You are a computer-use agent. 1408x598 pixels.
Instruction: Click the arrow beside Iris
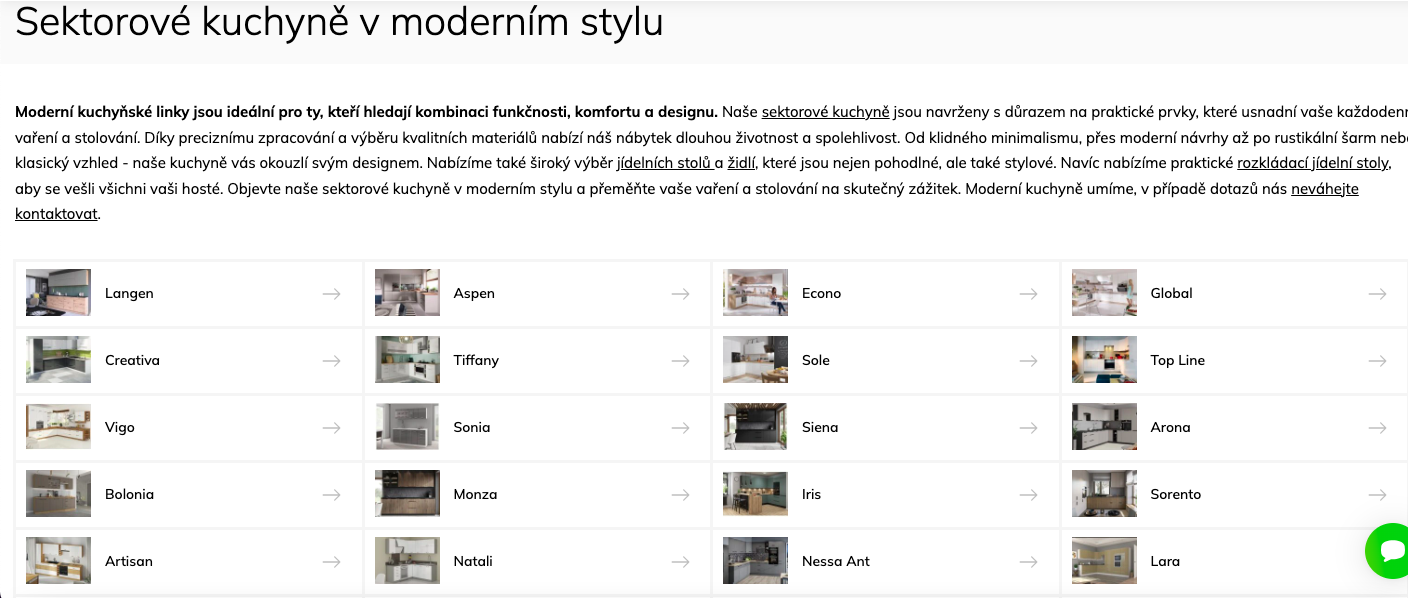pyautogui.click(x=1028, y=495)
